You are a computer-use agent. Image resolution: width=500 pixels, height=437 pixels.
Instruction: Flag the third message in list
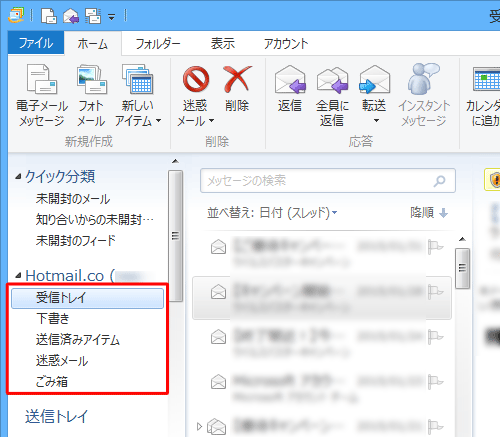tap(436, 337)
